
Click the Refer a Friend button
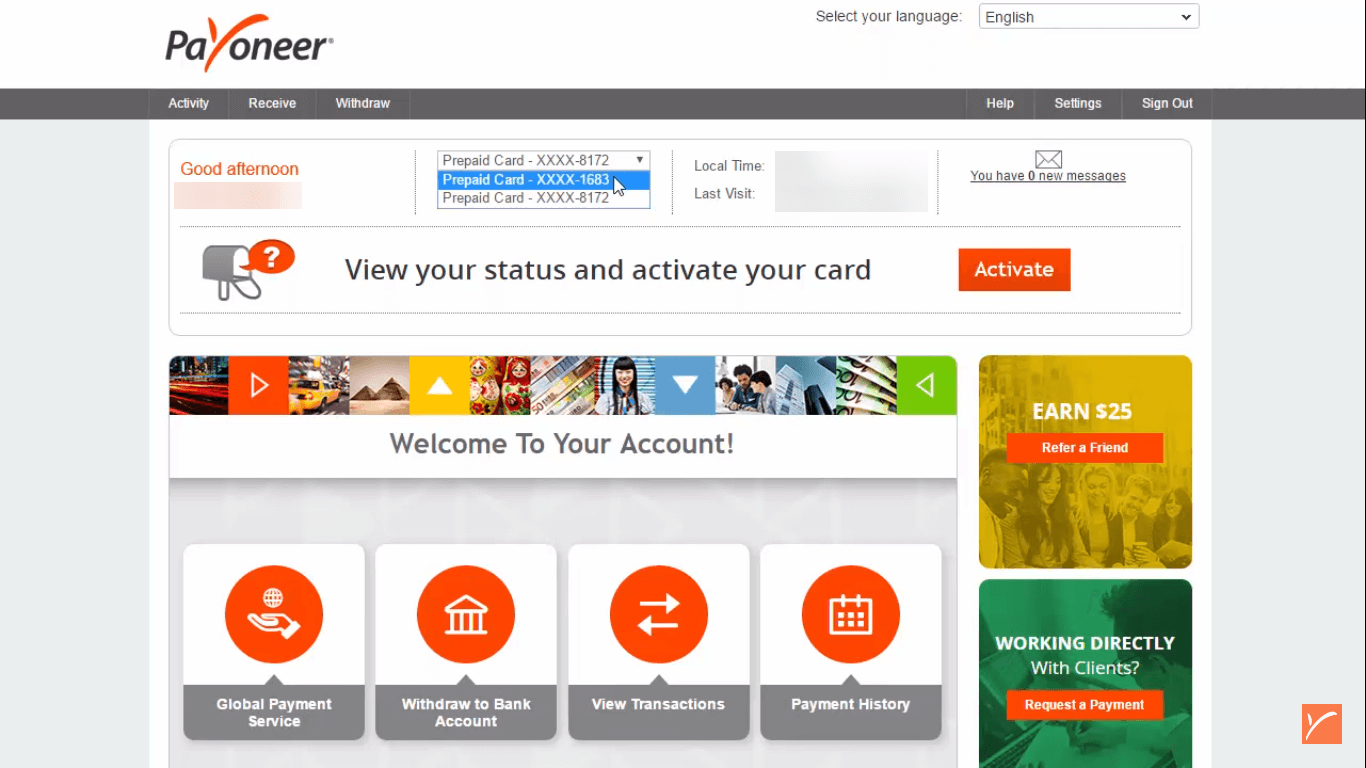(x=1085, y=448)
